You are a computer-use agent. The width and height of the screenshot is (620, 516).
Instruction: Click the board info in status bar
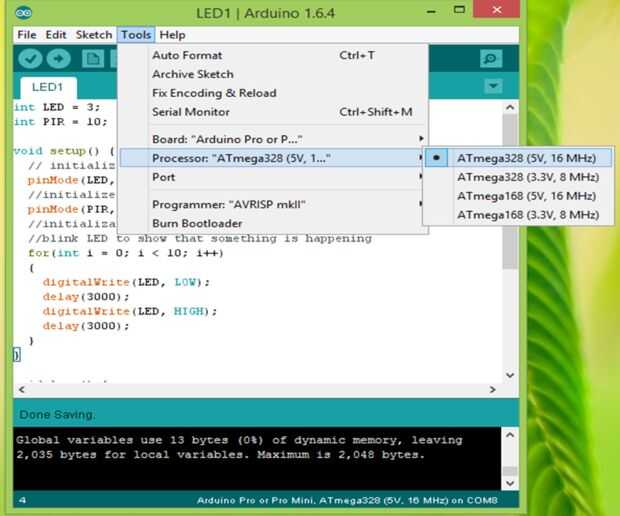347,501
